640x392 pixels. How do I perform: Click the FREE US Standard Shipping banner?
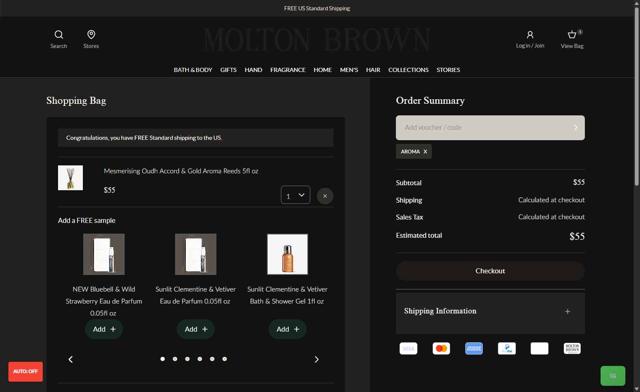coord(317,8)
